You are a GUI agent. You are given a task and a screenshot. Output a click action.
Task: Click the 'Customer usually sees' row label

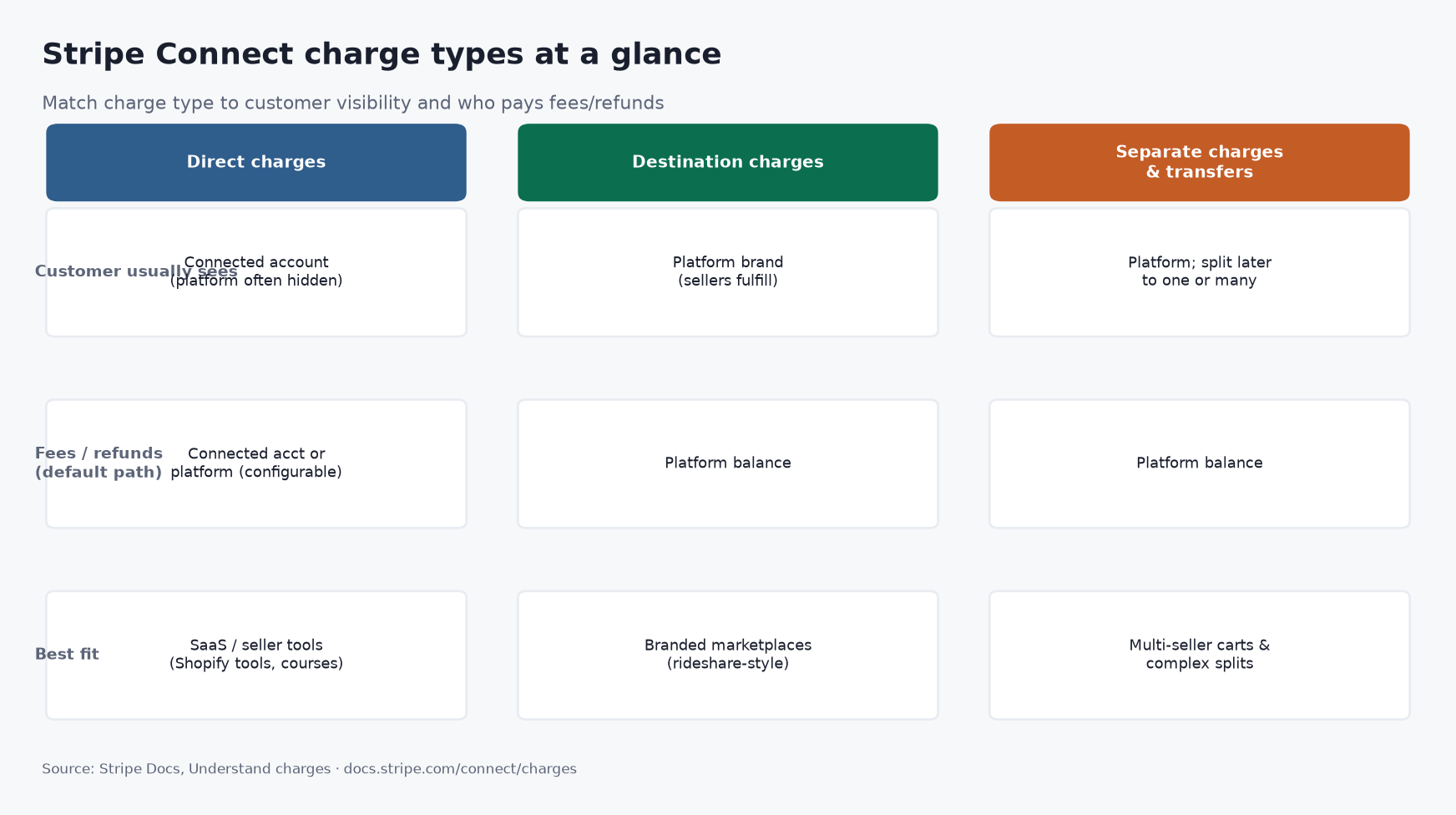click(x=136, y=272)
